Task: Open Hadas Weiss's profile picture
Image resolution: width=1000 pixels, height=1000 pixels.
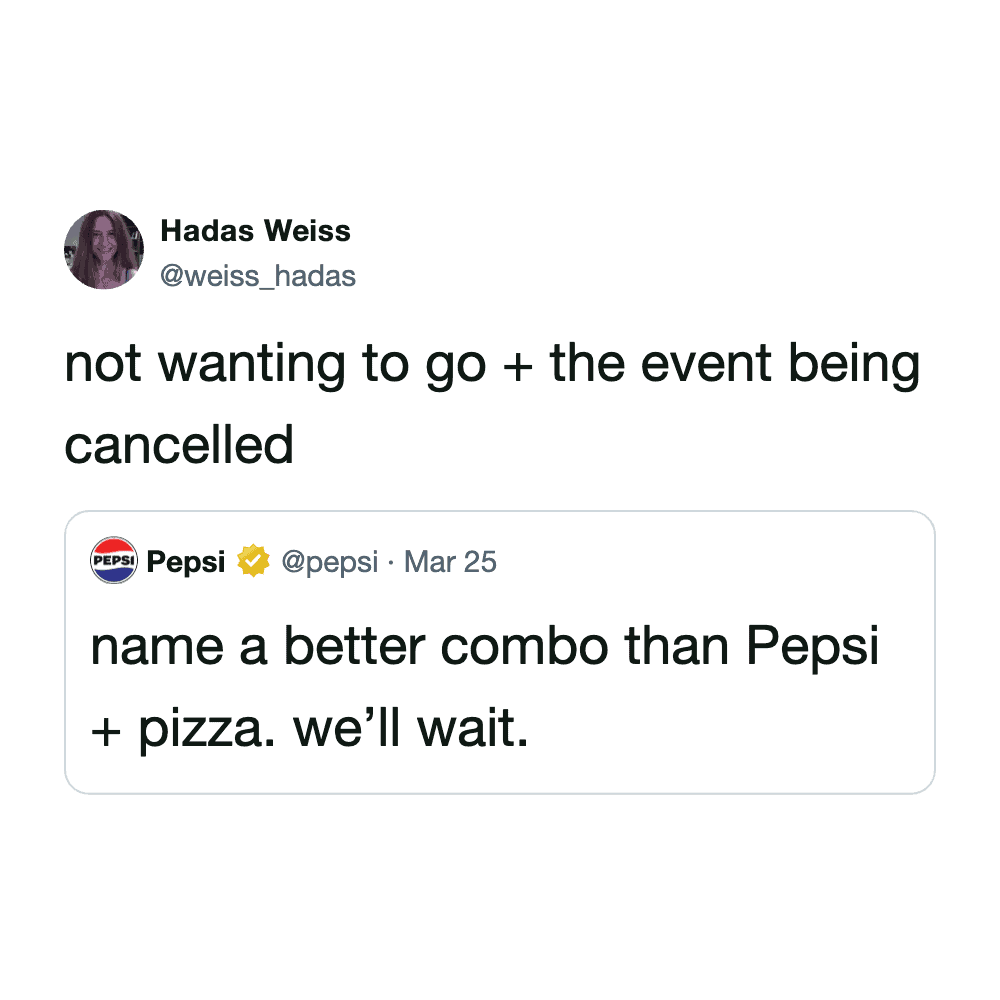Action: coord(104,250)
